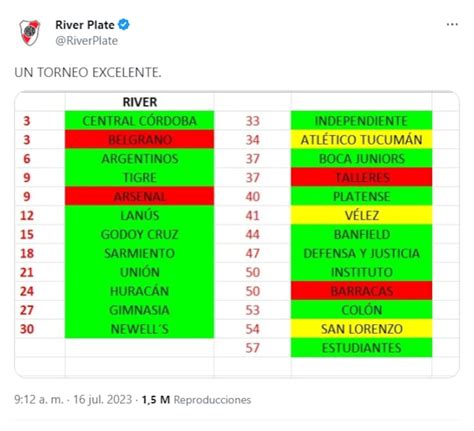Click the red BELGRANO cell
Viewport: 474px width, 431px height.
pyautogui.click(x=139, y=139)
